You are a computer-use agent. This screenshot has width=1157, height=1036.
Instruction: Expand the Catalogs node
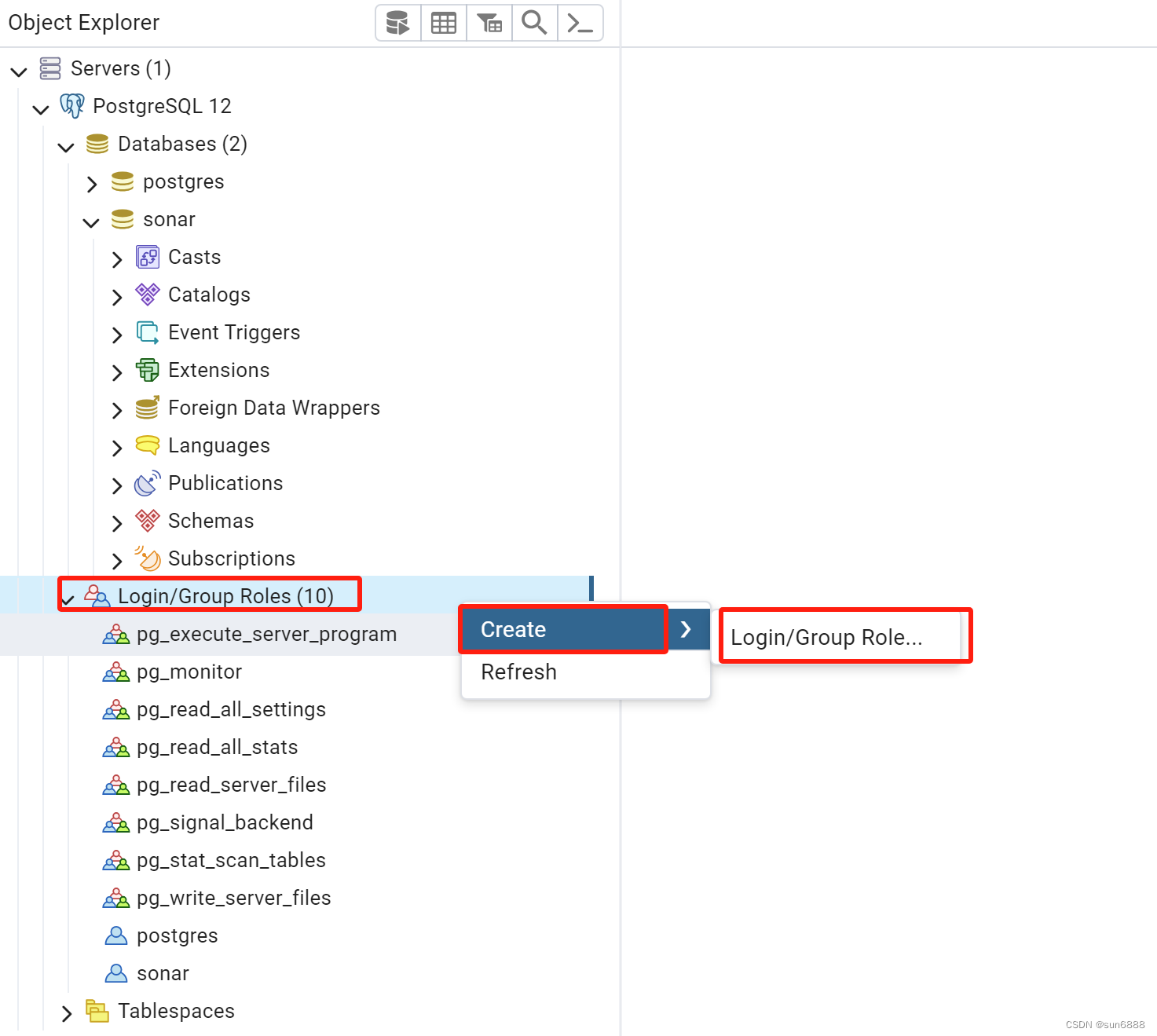pos(117,297)
